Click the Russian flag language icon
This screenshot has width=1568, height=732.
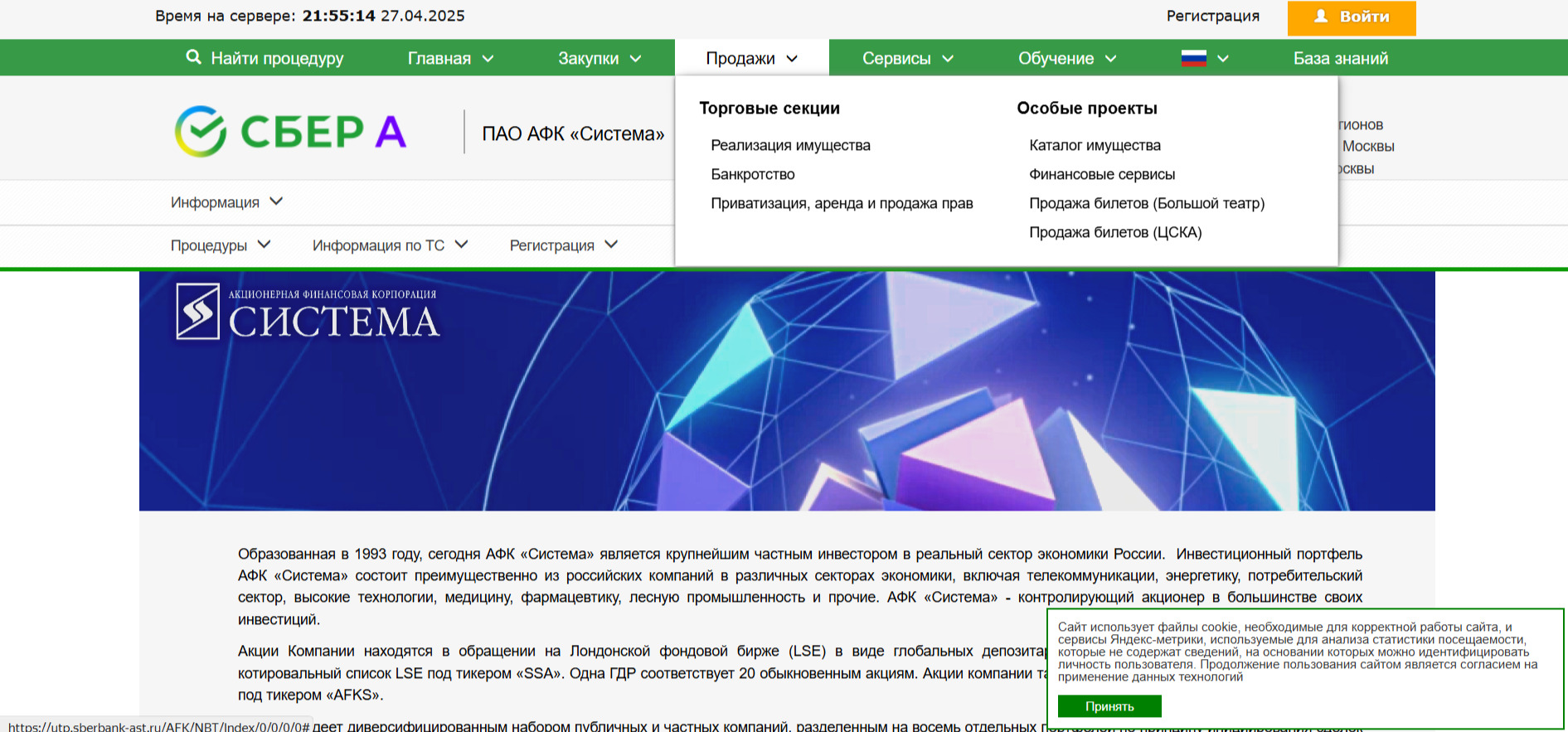click(x=1193, y=58)
